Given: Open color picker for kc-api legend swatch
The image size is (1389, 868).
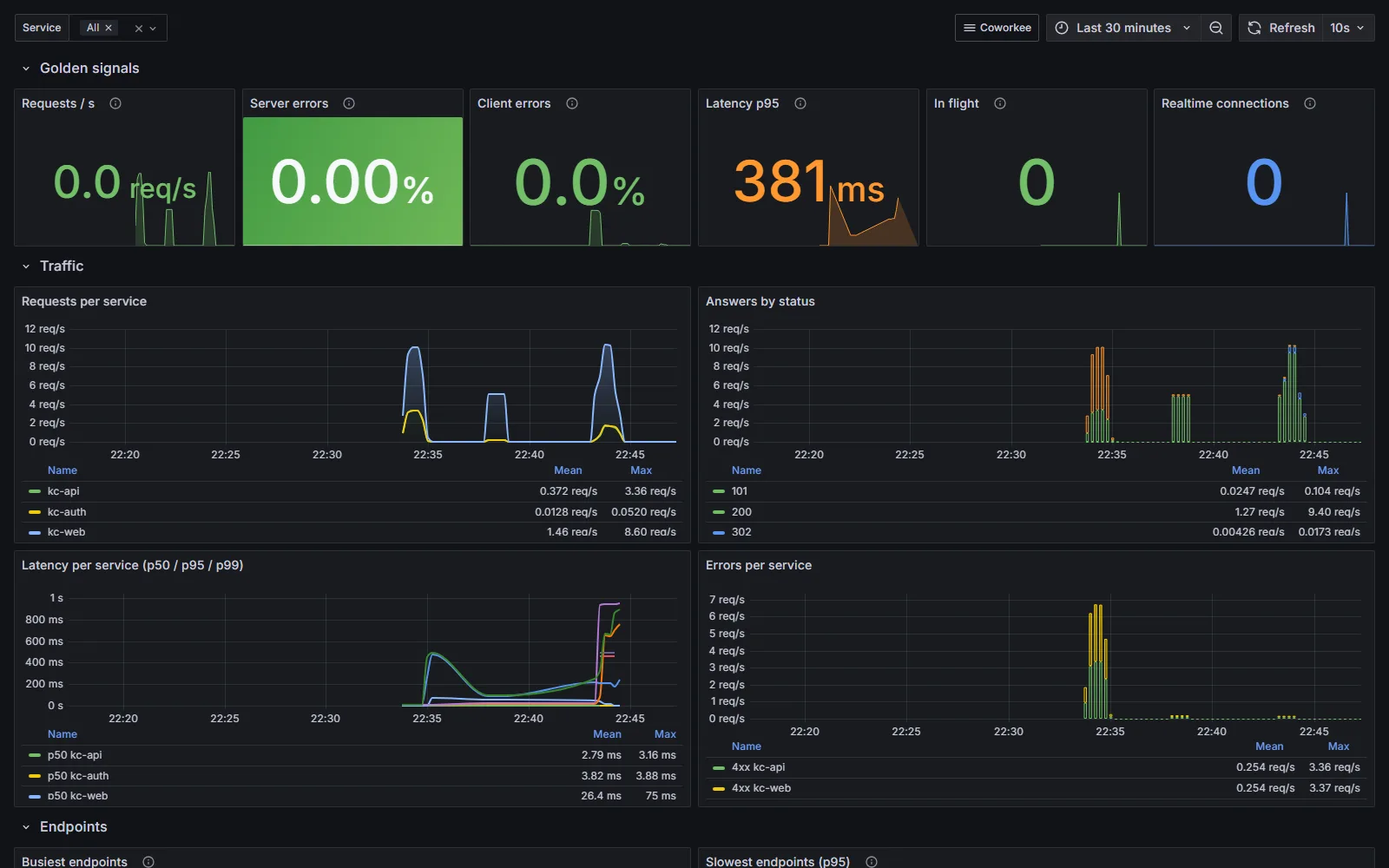Looking at the screenshot, I should pos(35,491).
